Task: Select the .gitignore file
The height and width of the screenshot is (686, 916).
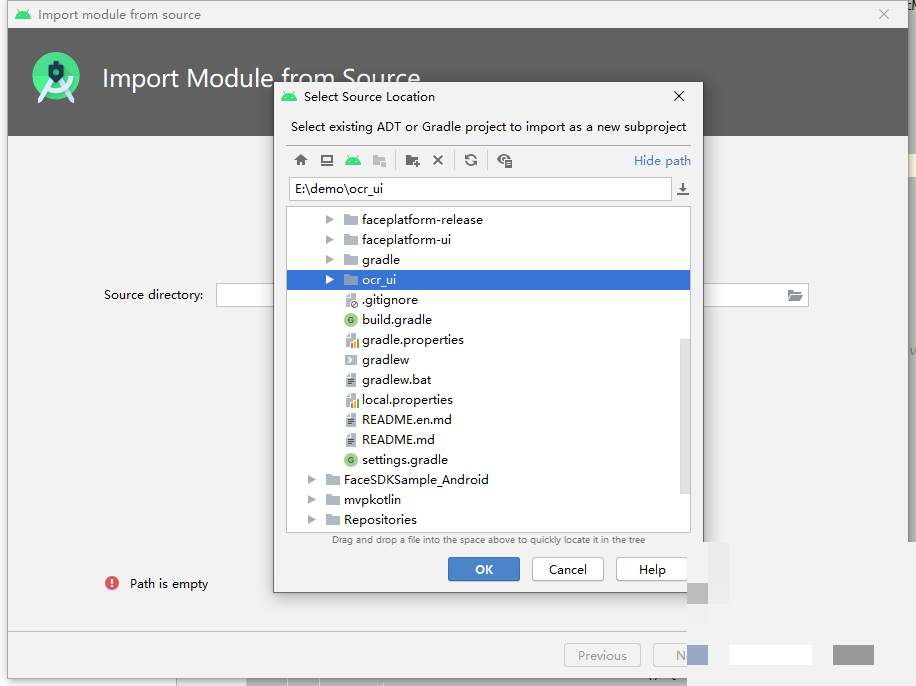Action: point(488,300)
